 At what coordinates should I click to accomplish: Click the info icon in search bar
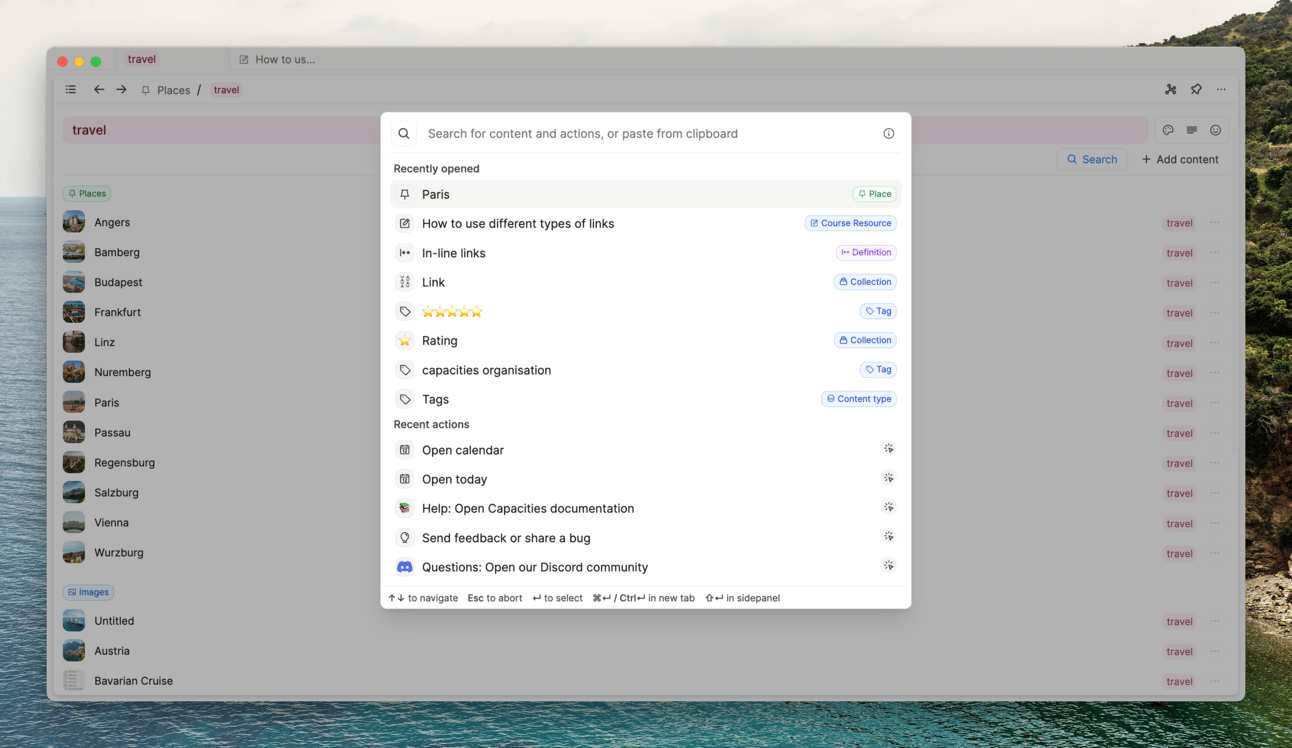pyautogui.click(x=888, y=134)
